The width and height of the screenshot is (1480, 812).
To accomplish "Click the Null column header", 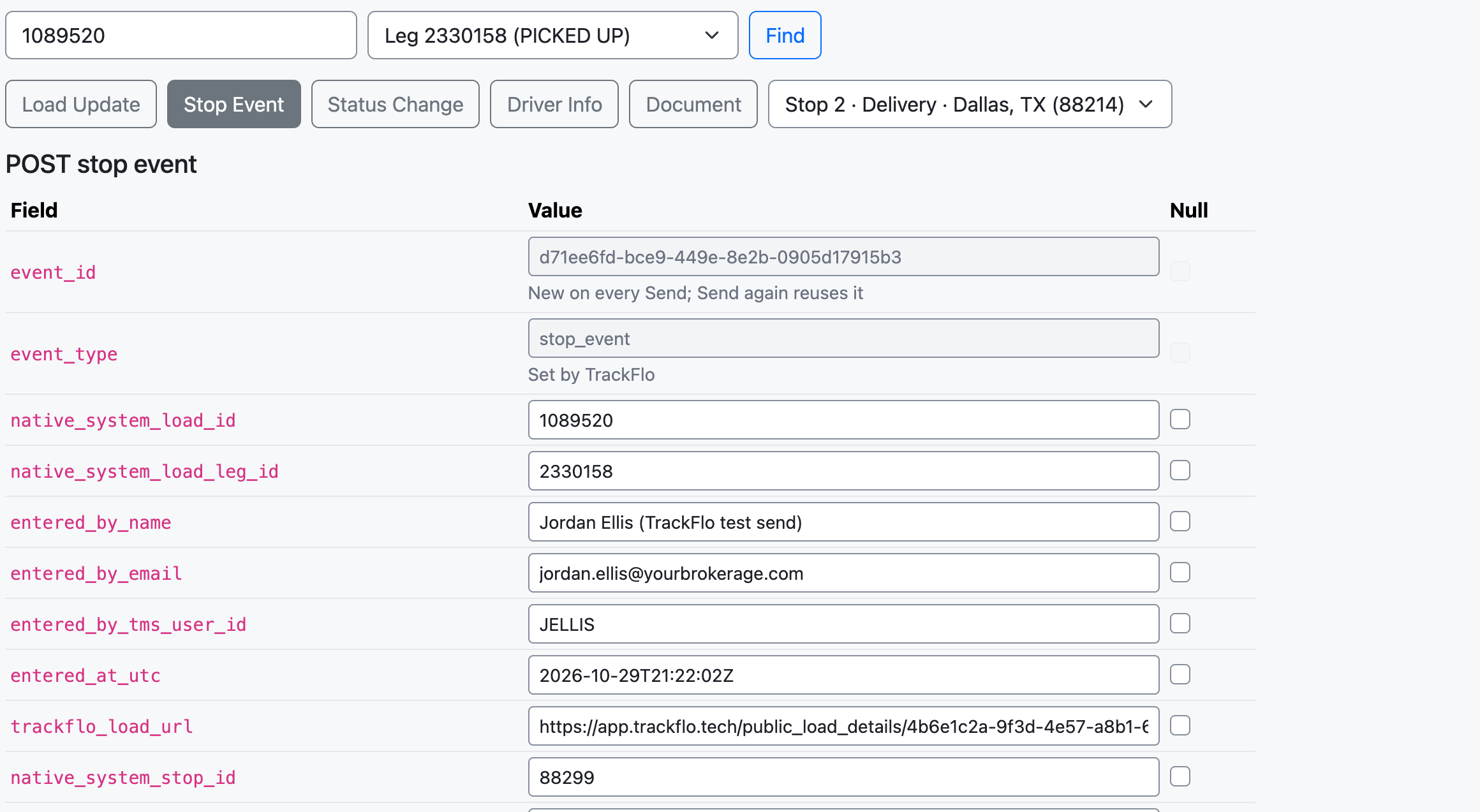I will point(1188,210).
